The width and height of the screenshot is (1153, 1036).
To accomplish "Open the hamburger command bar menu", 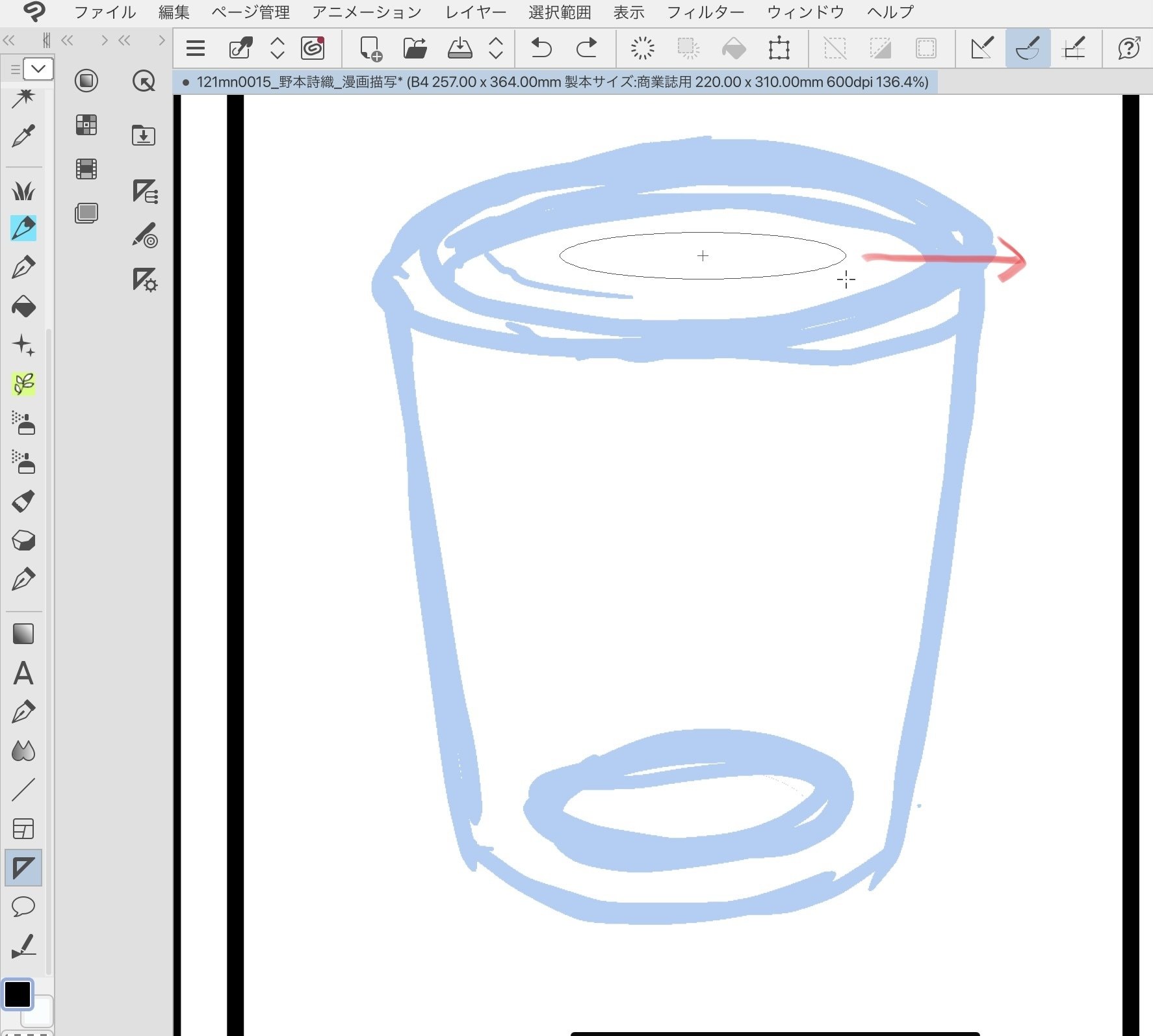I will tap(196, 48).
